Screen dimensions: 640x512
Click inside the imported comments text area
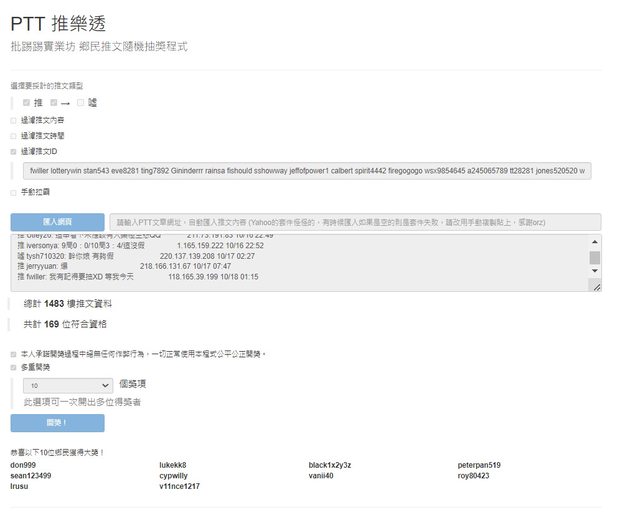300,263
